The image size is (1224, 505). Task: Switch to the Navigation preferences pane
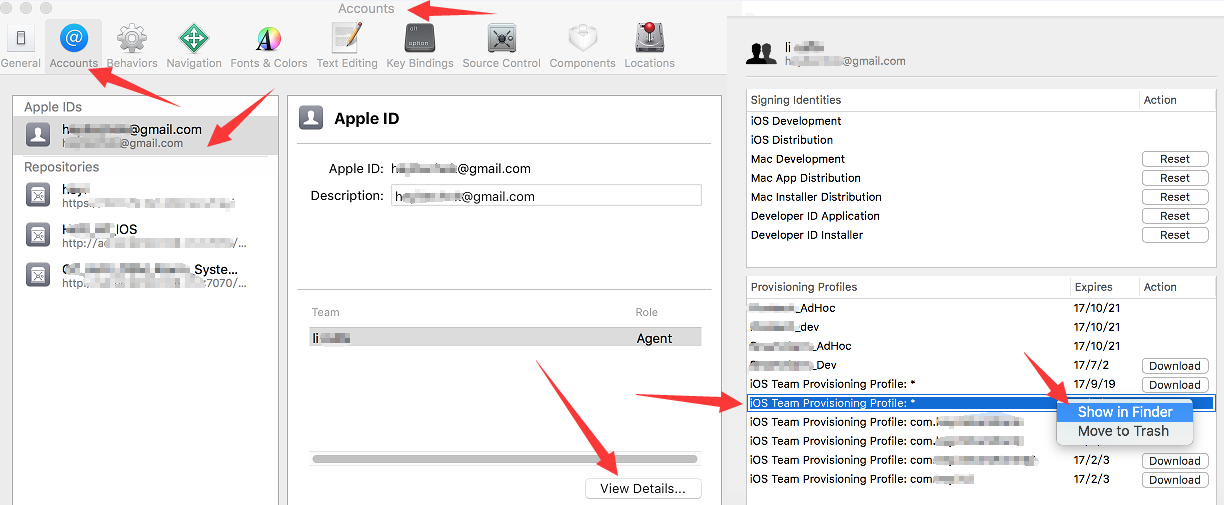[194, 46]
